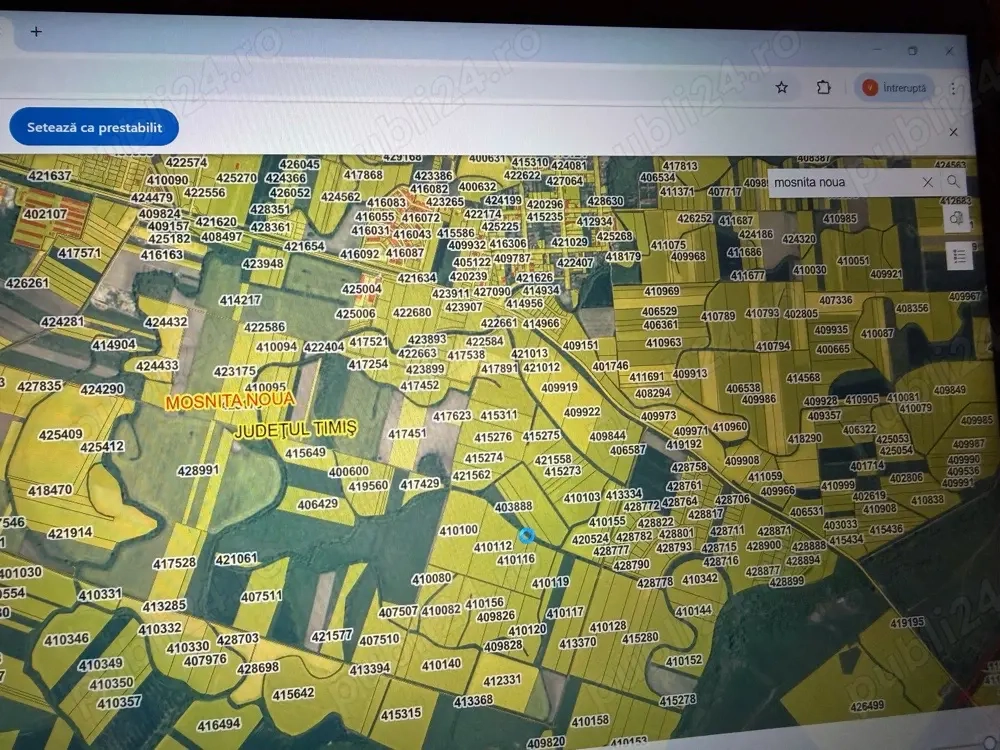Open the legend list icon
The width and height of the screenshot is (1000, 750).
[x=959, y=256]
